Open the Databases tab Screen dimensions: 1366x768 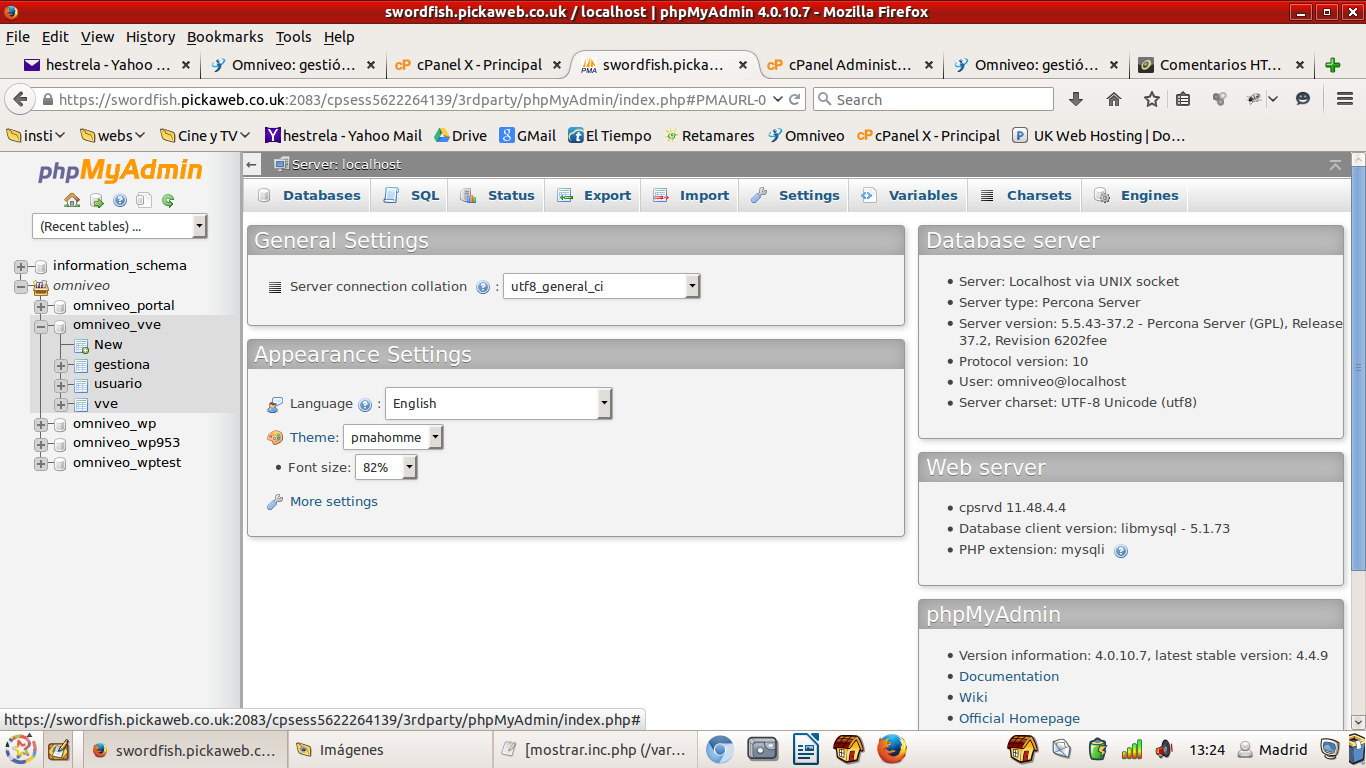click(x=309, y=196)
